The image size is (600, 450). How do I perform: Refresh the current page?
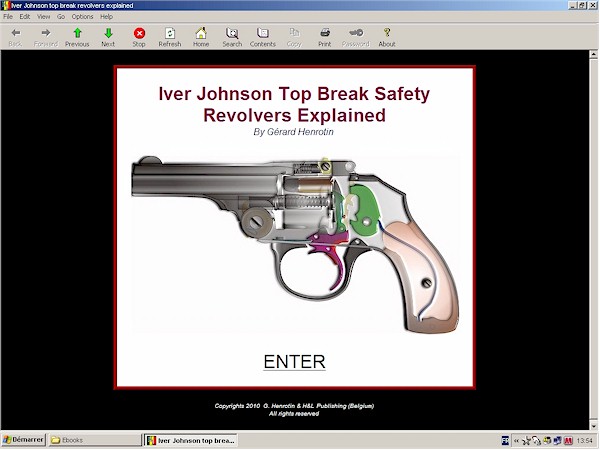[x=170, y=33]
